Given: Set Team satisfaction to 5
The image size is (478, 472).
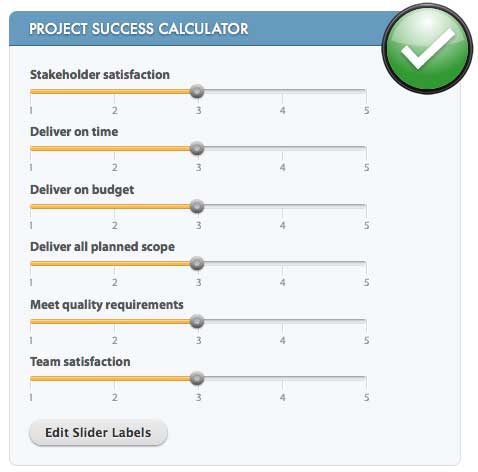Looking at the screenshot, I should point(366,379).
